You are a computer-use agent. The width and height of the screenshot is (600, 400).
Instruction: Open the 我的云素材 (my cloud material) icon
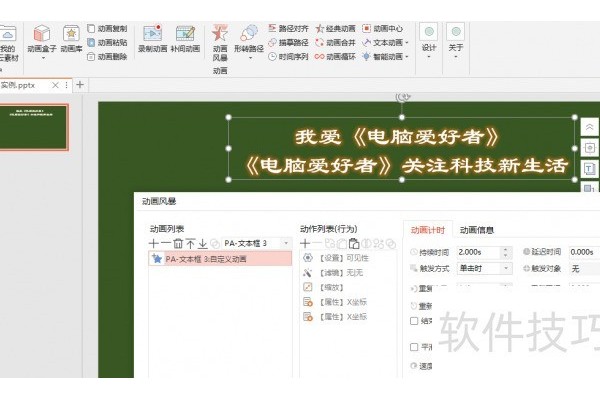(x=8, y=42)
